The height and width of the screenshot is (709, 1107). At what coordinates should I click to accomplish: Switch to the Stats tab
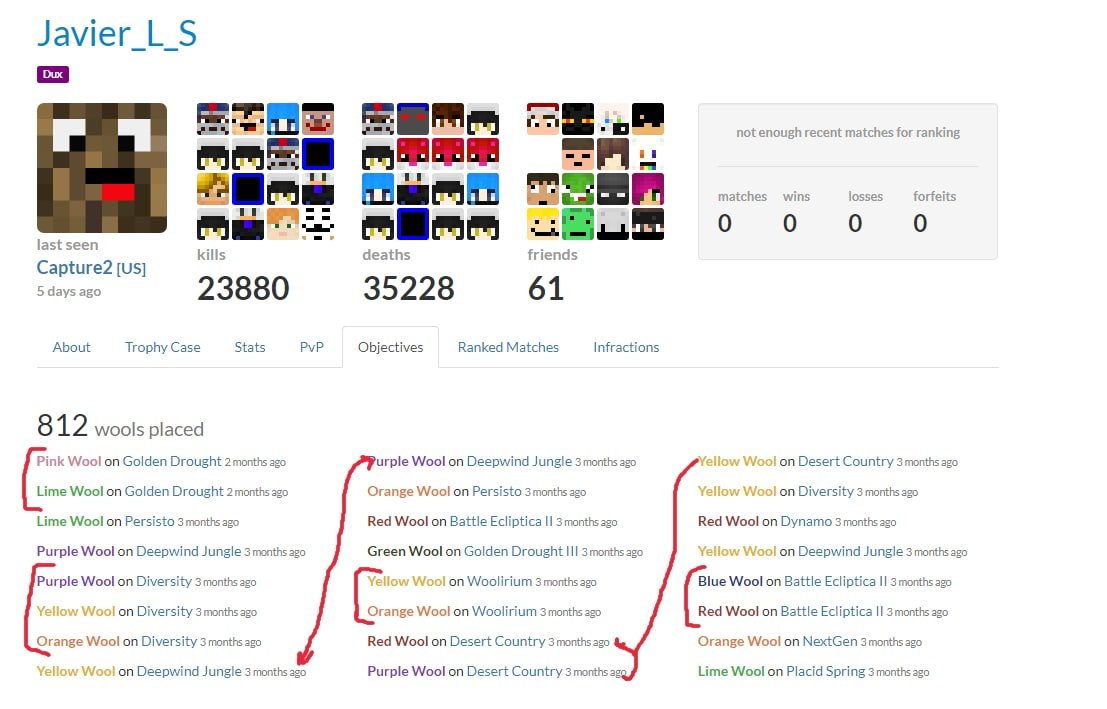click(x=250, y=347)
